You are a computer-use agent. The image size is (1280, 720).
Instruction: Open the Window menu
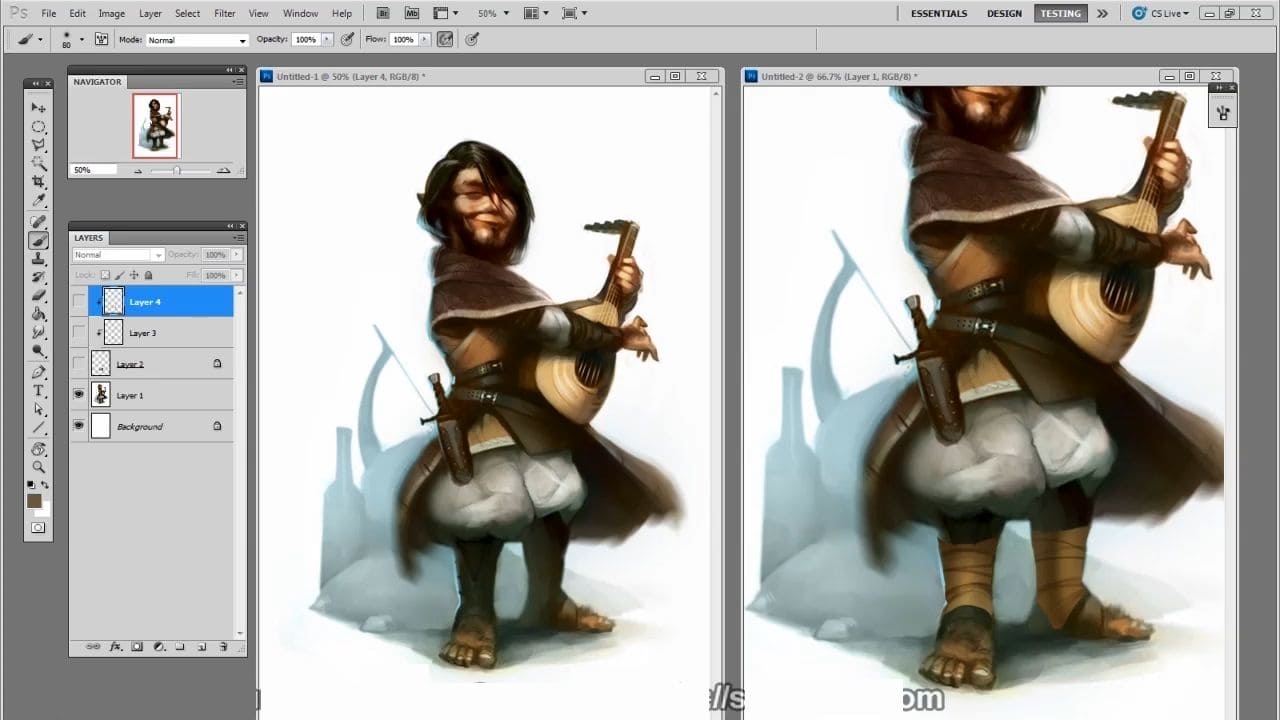click(300, 14)
